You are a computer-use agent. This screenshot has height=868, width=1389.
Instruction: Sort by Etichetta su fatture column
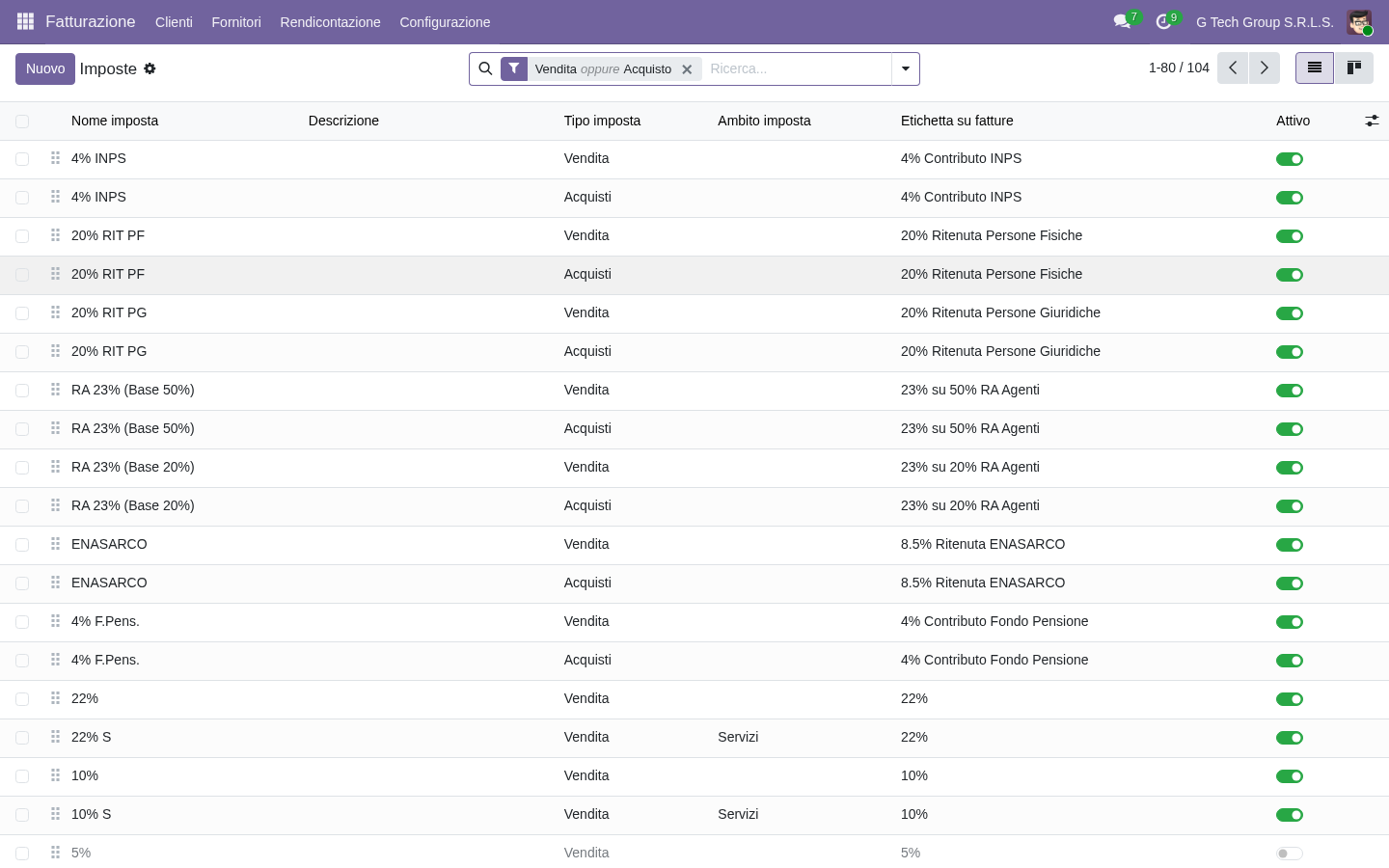pyautogui.click(x=957, y=121)
